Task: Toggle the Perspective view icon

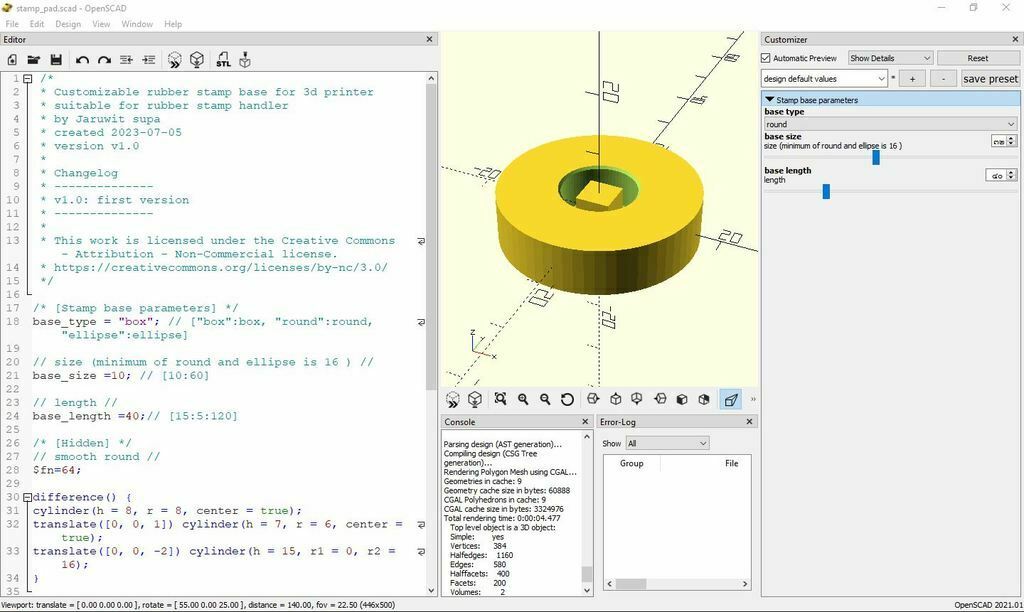Action: click(731, 399)
